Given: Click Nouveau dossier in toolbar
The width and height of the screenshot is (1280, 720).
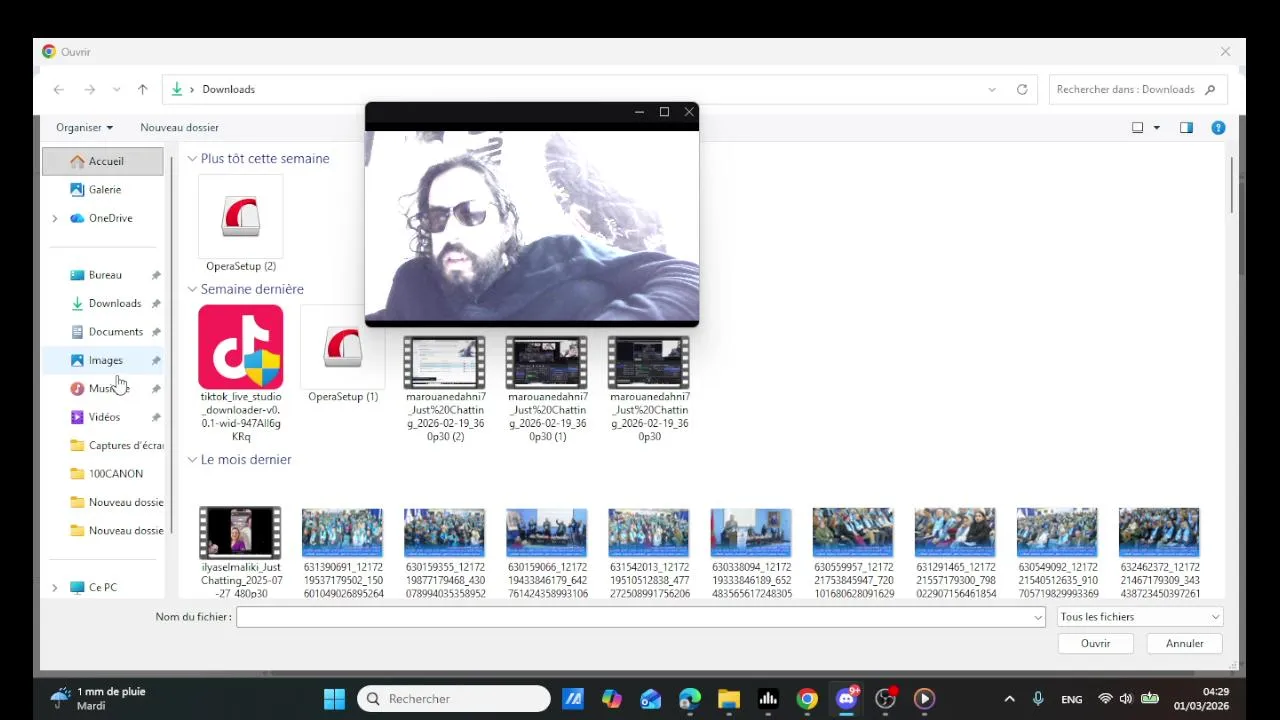Looking at the screenshot, I should pyautogui.click(x=179, y=127).
